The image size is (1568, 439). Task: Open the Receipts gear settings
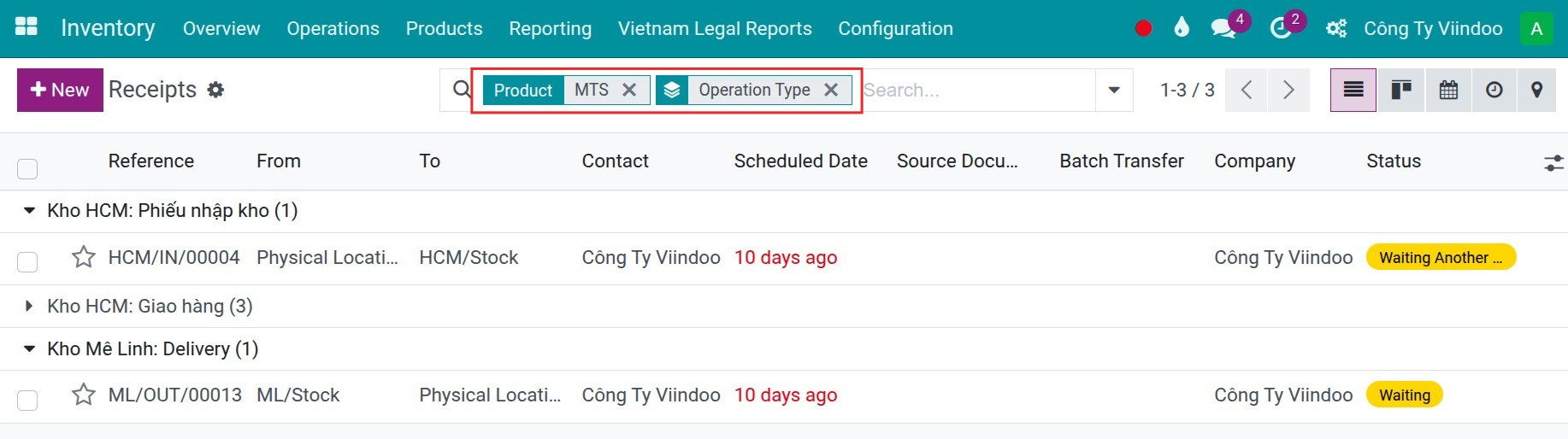tap(215, 90)
